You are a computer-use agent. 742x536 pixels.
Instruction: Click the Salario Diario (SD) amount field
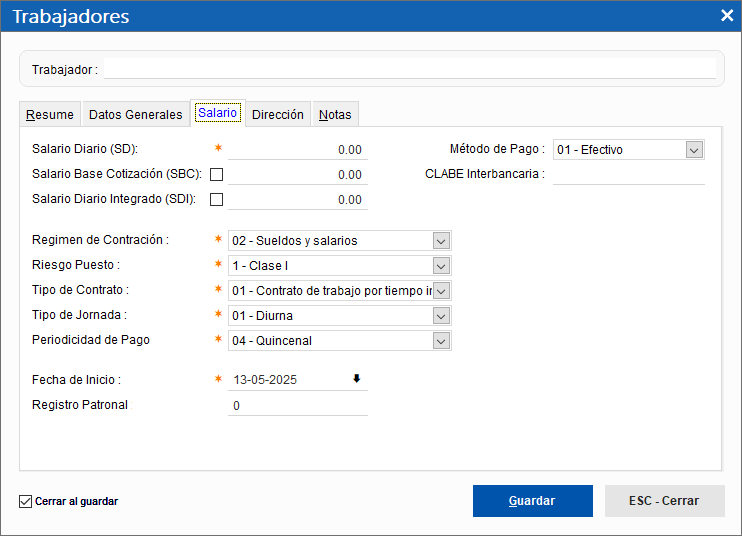coord(298,149)
